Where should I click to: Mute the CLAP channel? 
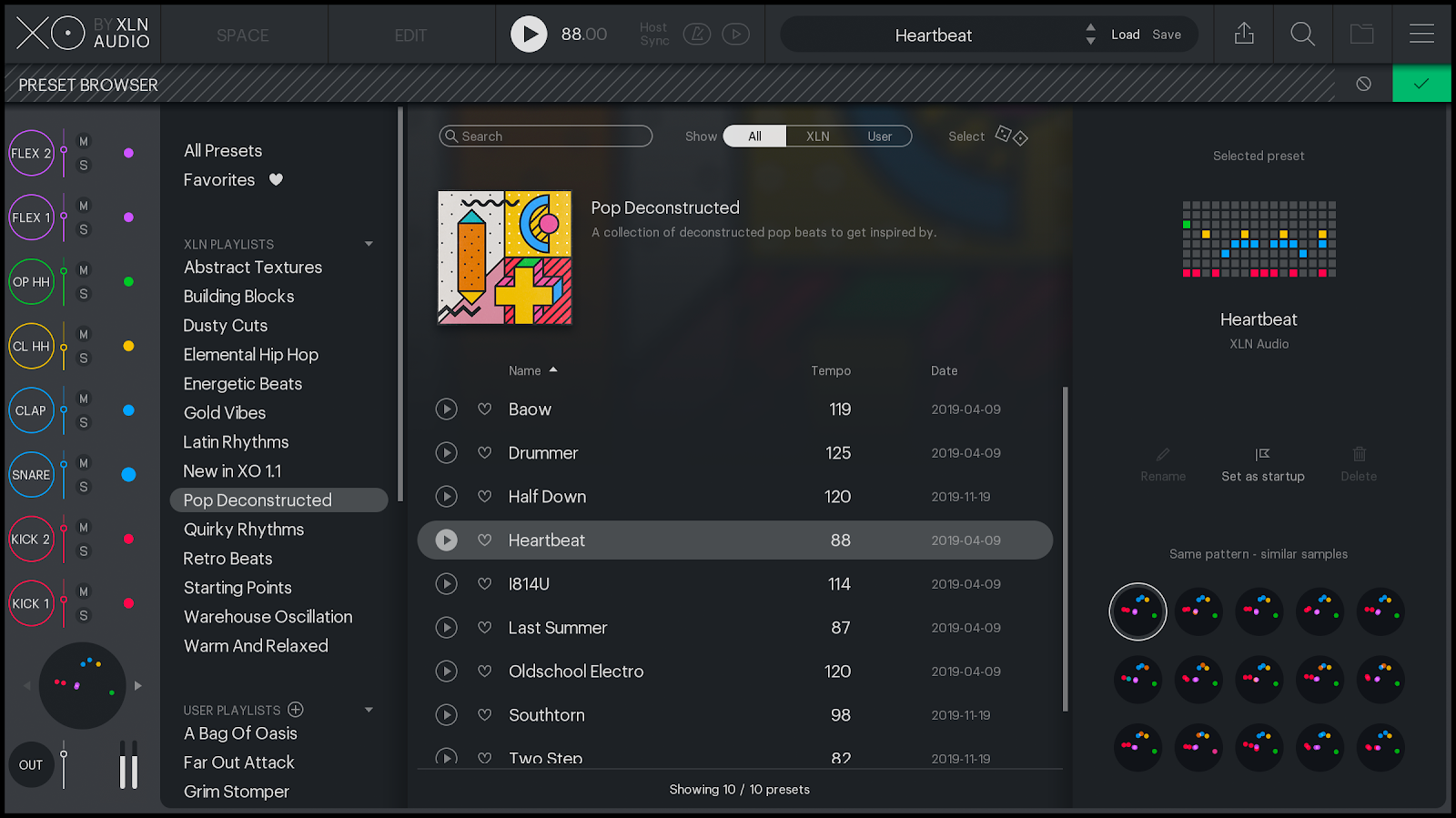[84, 399]
